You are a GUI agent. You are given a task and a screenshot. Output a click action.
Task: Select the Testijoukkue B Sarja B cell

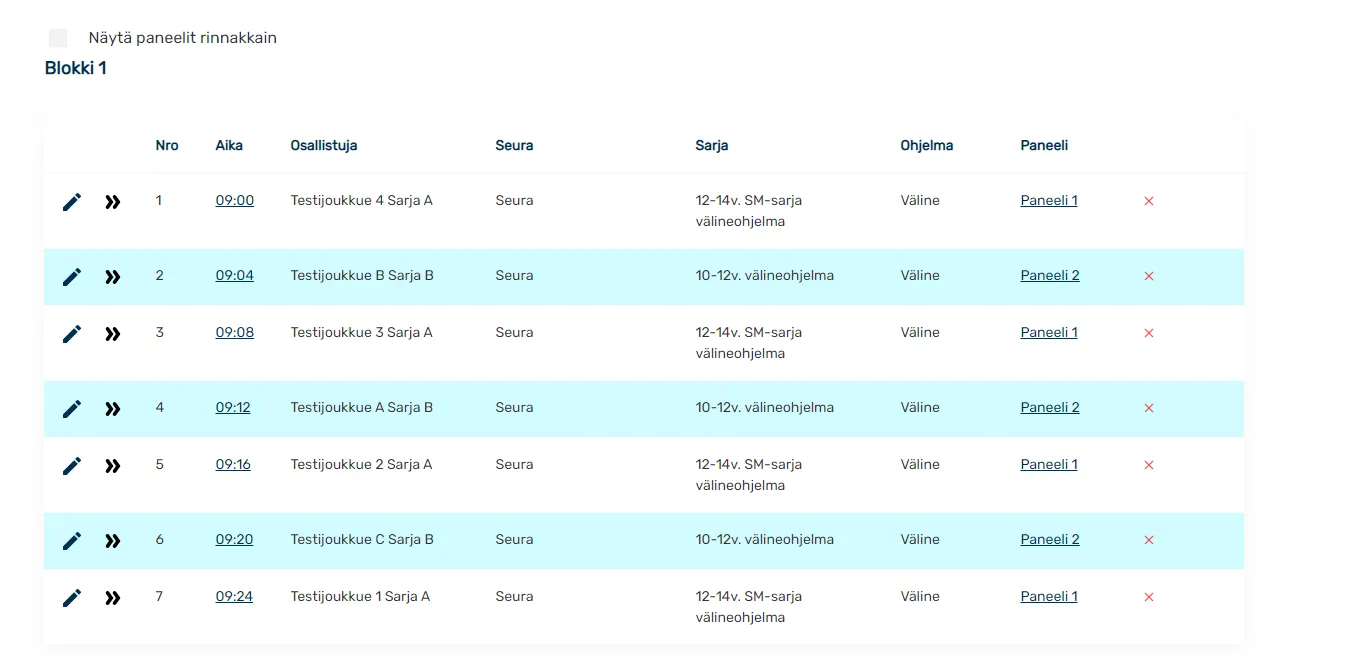362,275
